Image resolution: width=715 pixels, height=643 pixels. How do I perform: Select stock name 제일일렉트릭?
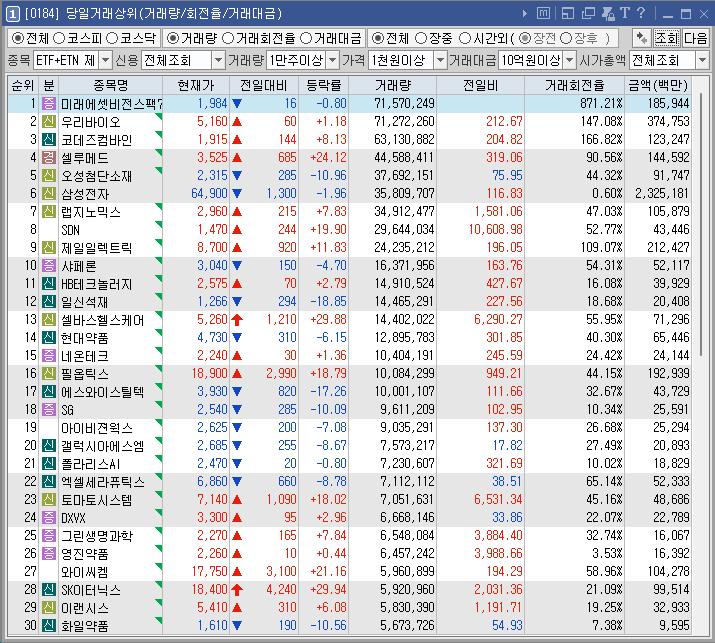coord(97,248)
